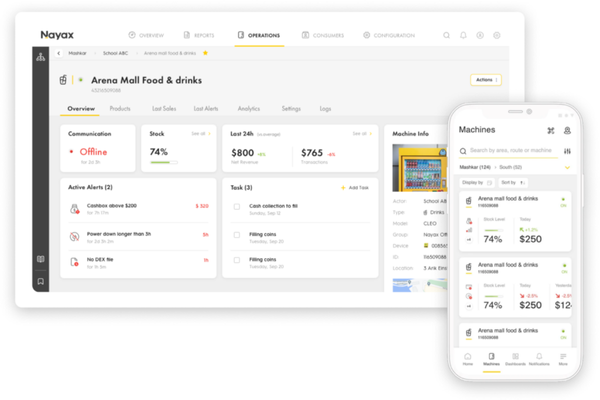Tap the filter sliders icon beside mobile search
The height and width of the screenshot is (400, 600).
[567, 150]
